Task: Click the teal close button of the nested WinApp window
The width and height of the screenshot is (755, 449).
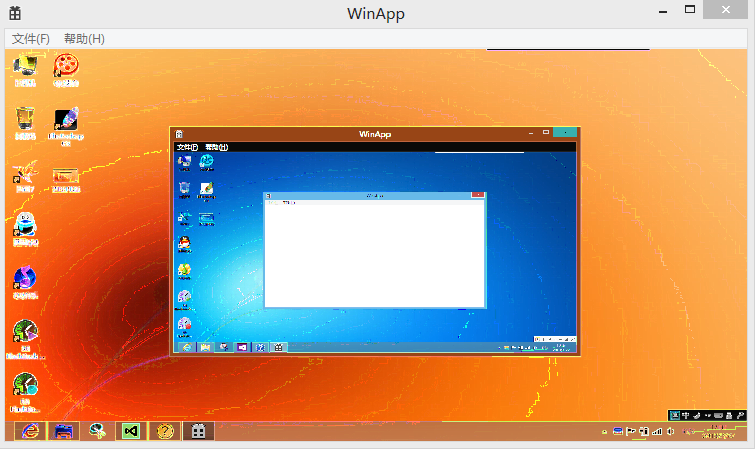Action: [565, 132]
